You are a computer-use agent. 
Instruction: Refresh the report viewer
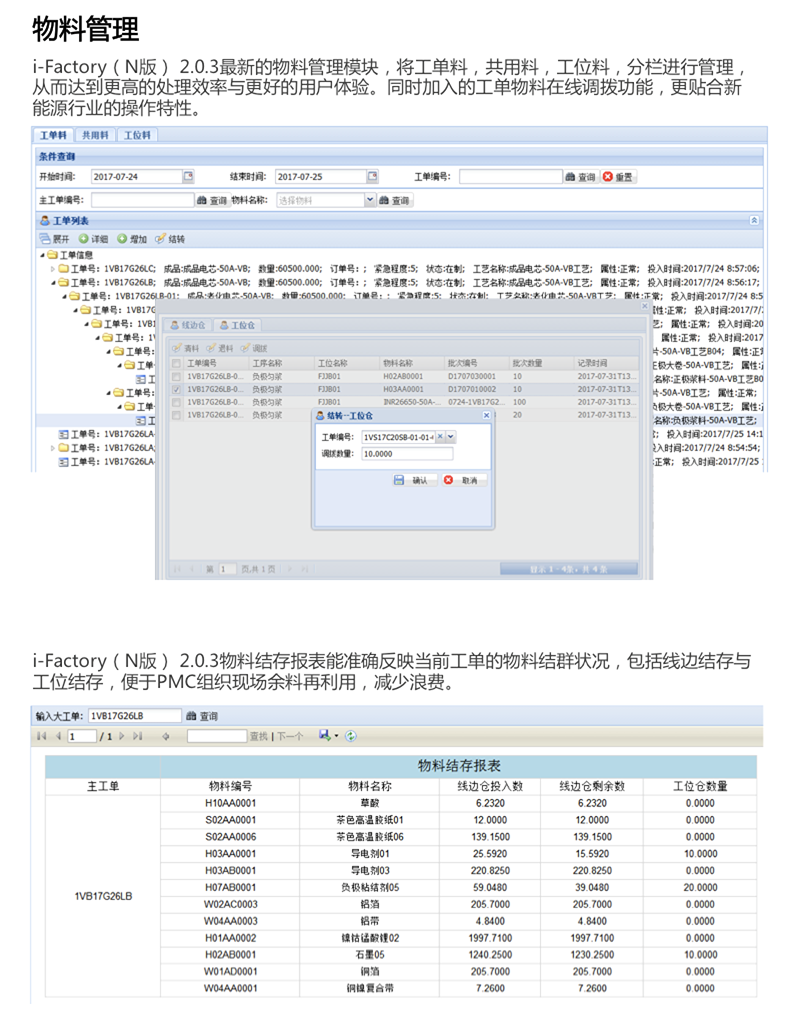point(351,736)
